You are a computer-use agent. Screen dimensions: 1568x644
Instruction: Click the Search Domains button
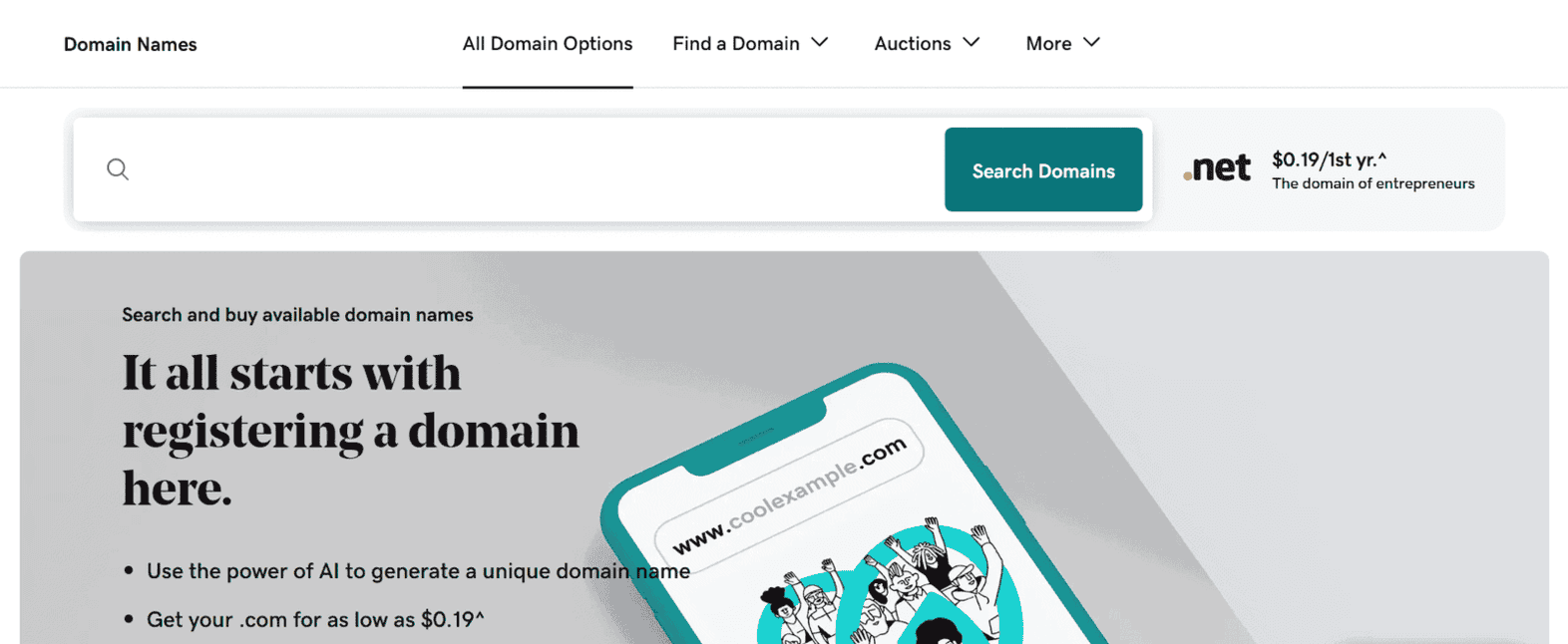coord(1043,169)
